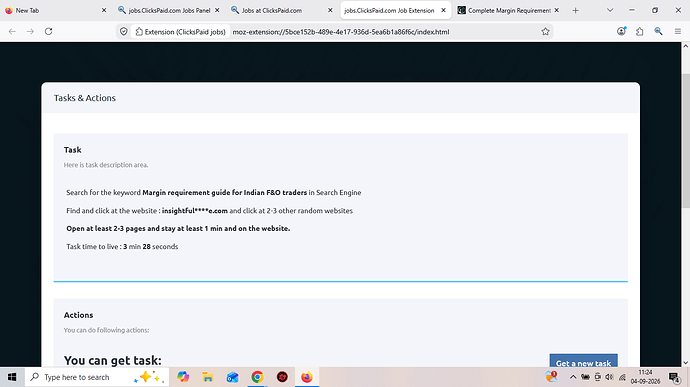
Task: Open Google Chrome from taskbar
Action: (x=257, y=377)
